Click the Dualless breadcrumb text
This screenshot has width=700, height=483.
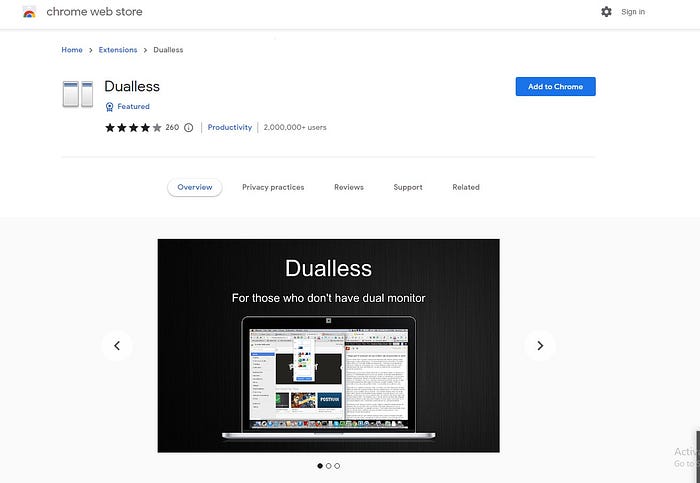click(x=168, y=50)
